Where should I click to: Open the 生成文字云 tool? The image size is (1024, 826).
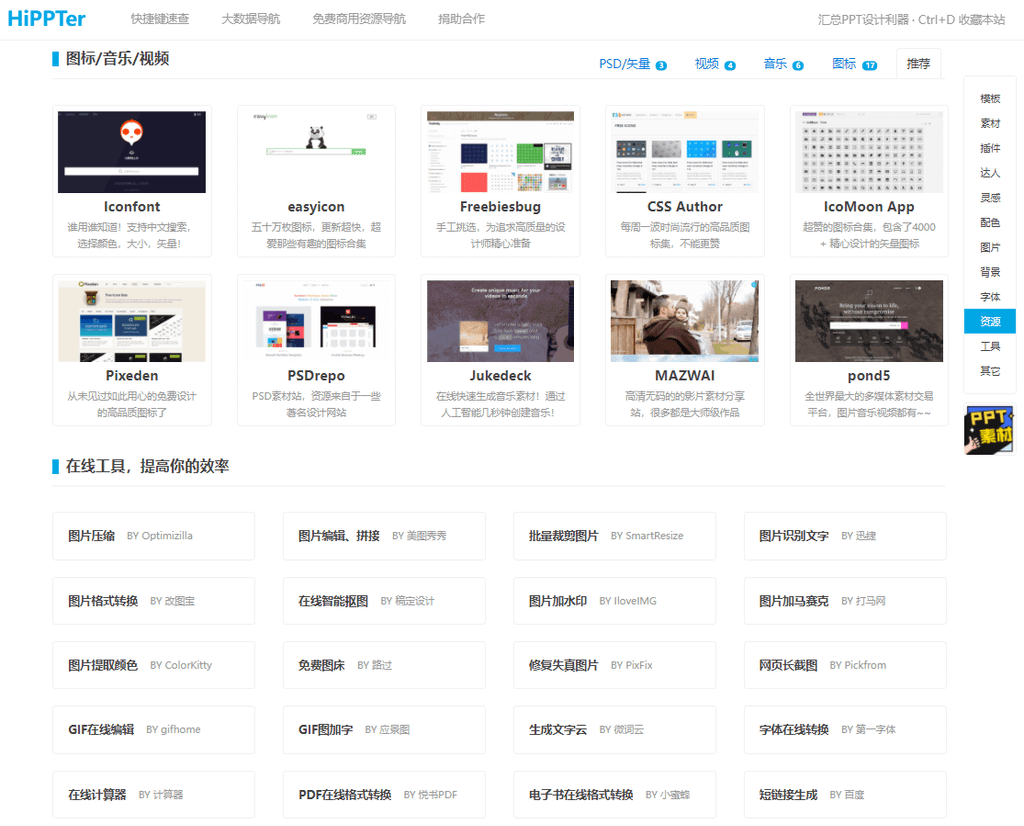pos(615,730)
